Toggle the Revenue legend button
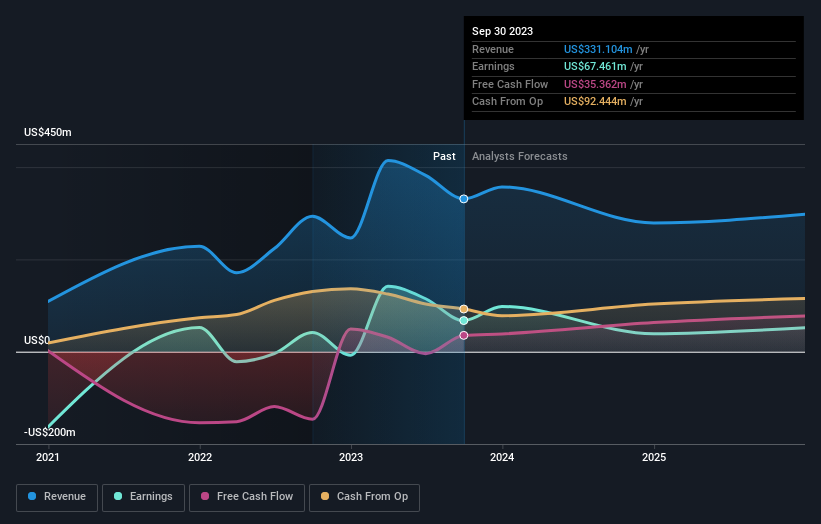Screen dimensions: 821x524 coord(57,497)
